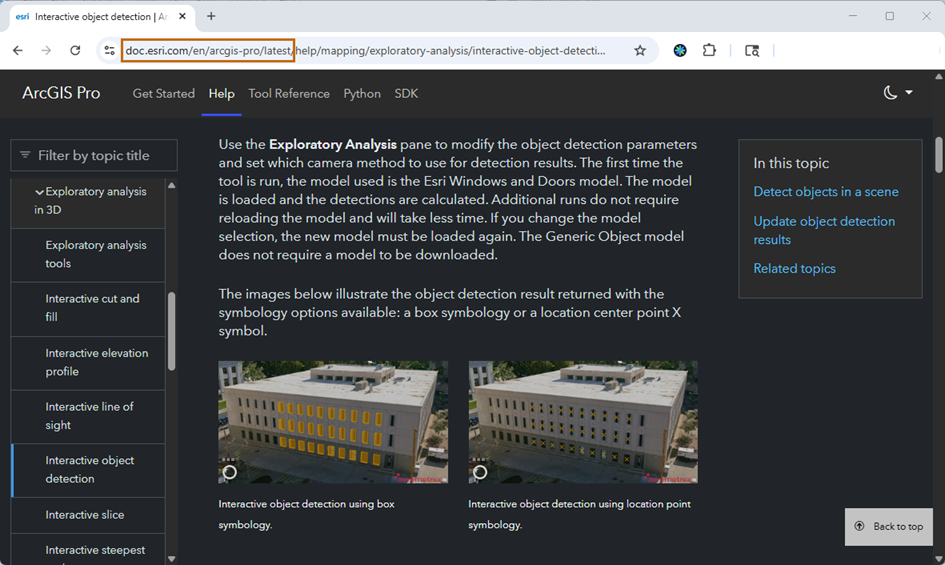Maximize the browser window
945x565 pixels.
890,16
